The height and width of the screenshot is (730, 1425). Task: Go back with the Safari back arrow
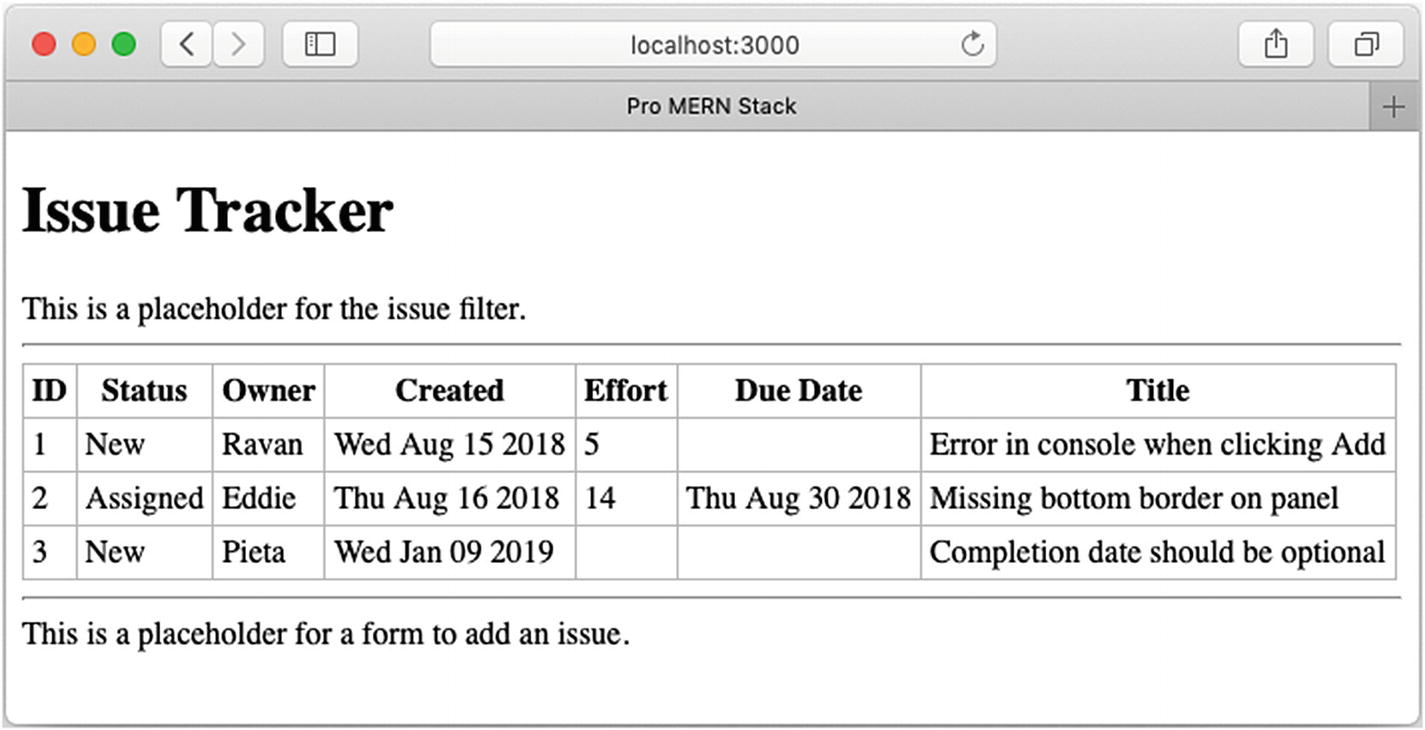pos(187,45)
